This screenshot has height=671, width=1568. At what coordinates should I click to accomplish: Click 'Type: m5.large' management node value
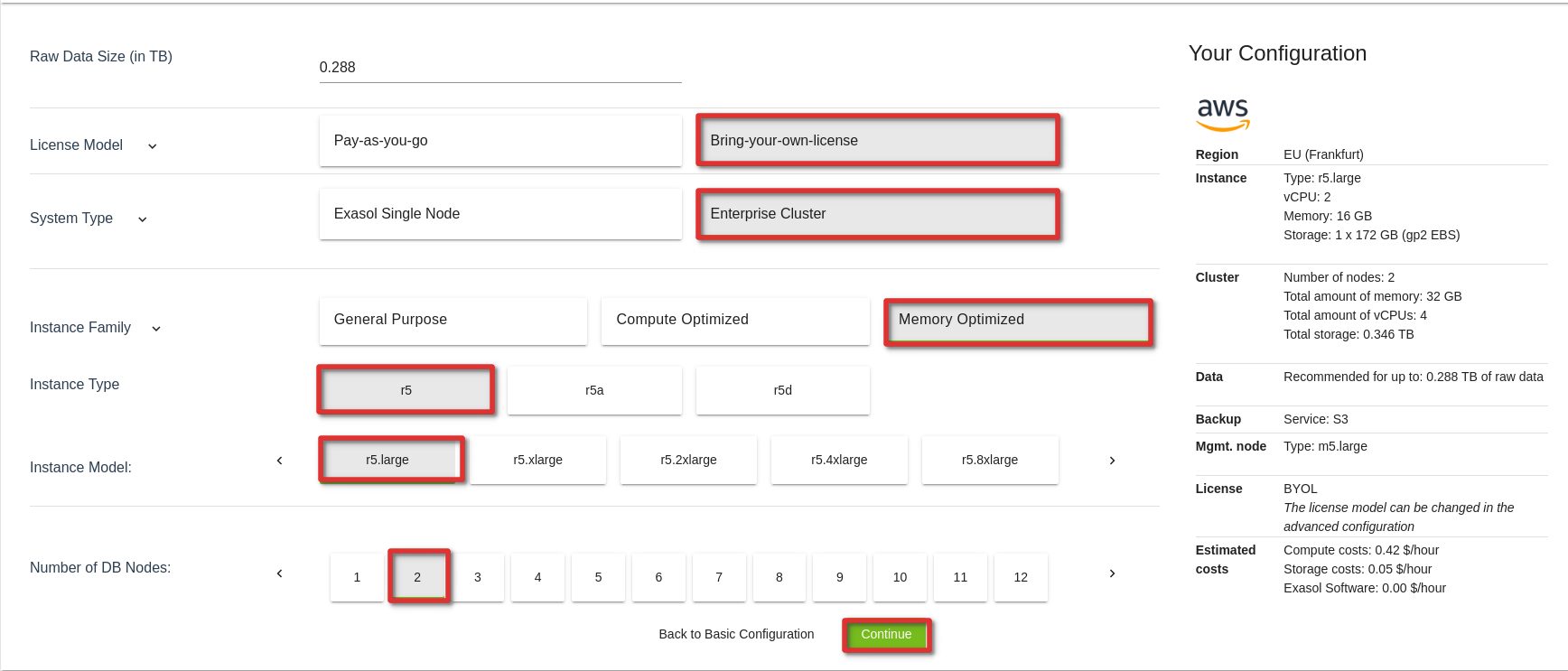point(1325,446)
